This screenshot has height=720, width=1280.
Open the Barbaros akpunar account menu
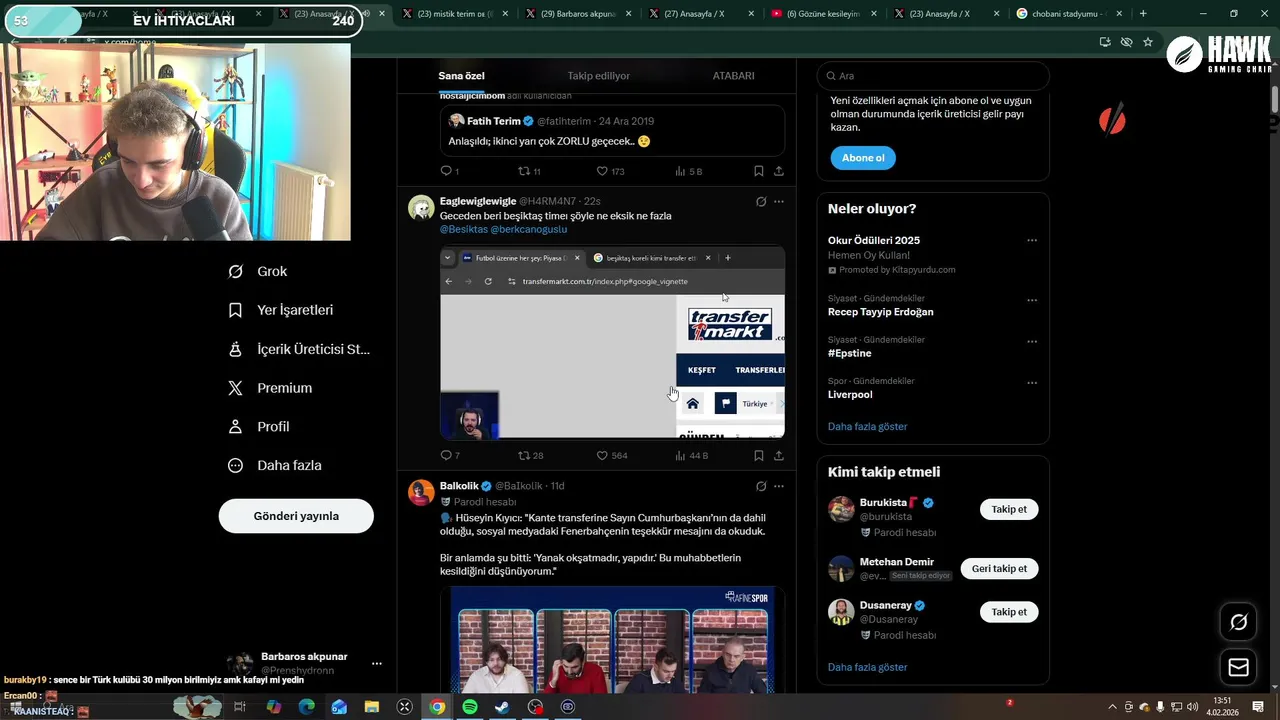click(x=377, y=663)
